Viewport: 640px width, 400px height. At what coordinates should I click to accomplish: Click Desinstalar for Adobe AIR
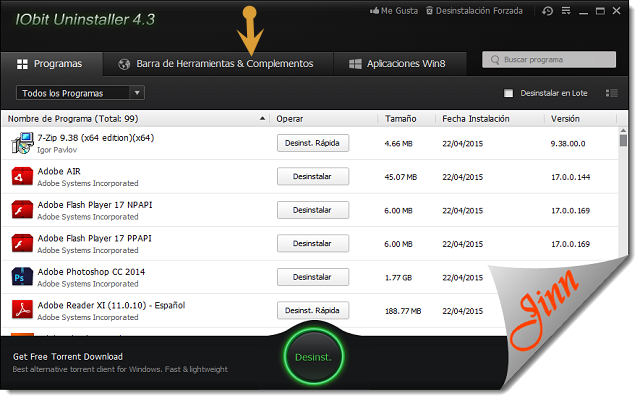(x=313, y=176)
